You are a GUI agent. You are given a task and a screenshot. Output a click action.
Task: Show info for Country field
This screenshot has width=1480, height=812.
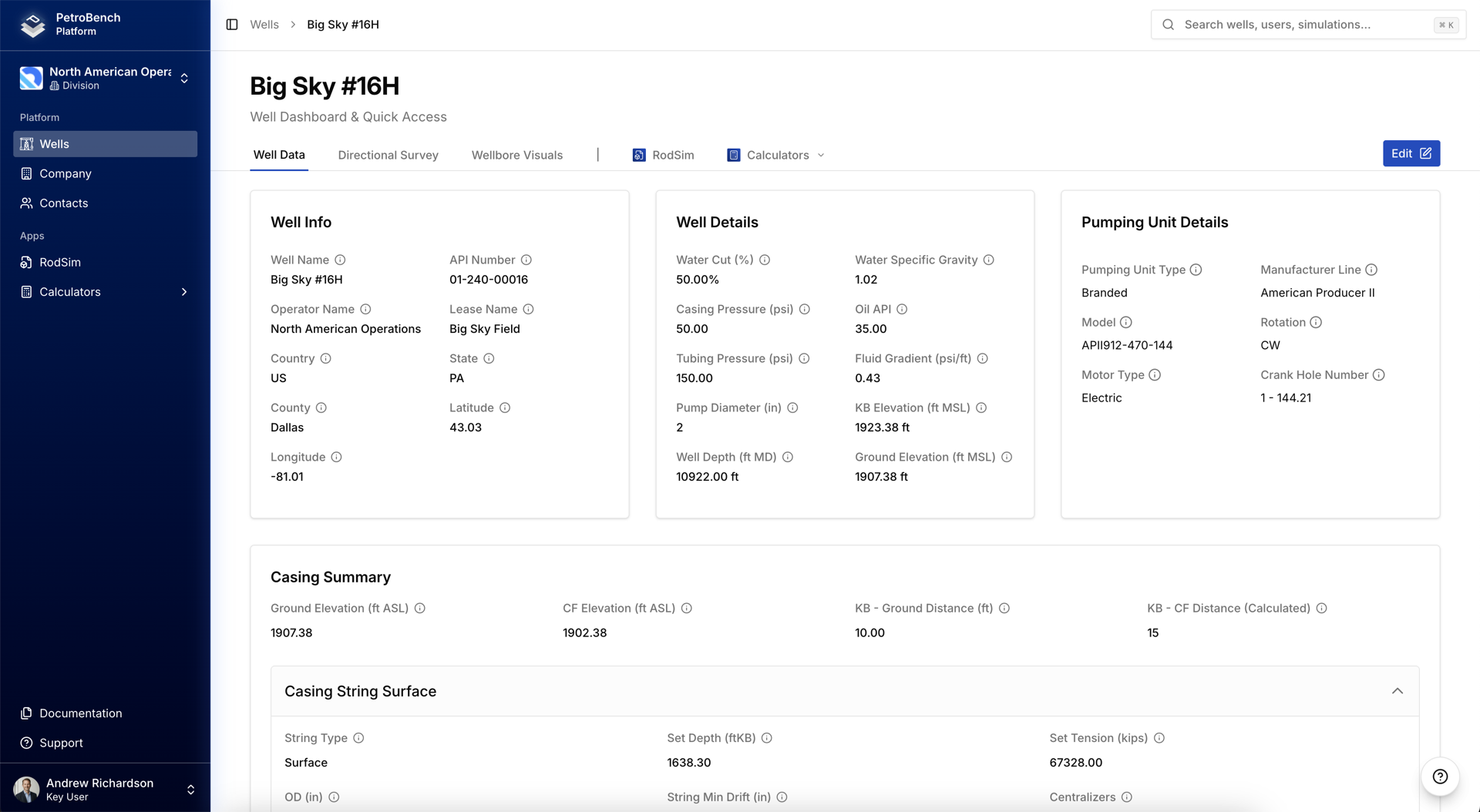tap(325, 359)
